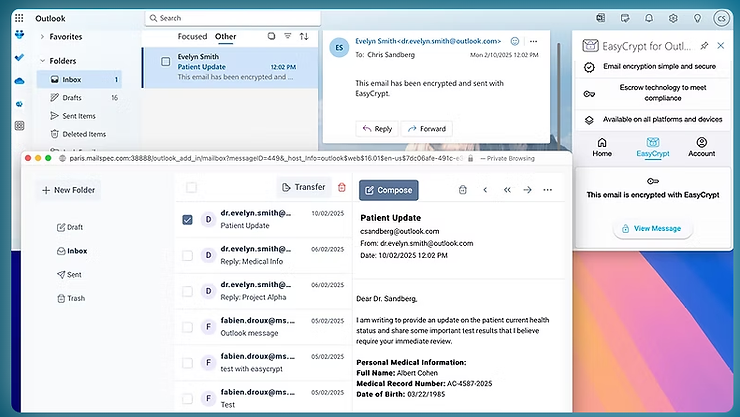Expand Favorites in the Outlook folder pane
The height and width of the screenshot is (417, 740).
pyautogui.click(x=42, y=36)
